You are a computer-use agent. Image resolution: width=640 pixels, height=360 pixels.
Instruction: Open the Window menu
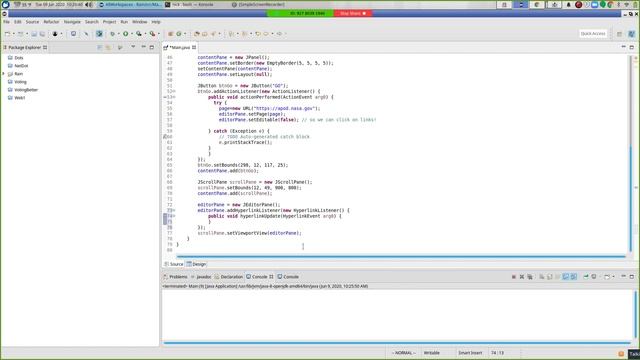140,22
